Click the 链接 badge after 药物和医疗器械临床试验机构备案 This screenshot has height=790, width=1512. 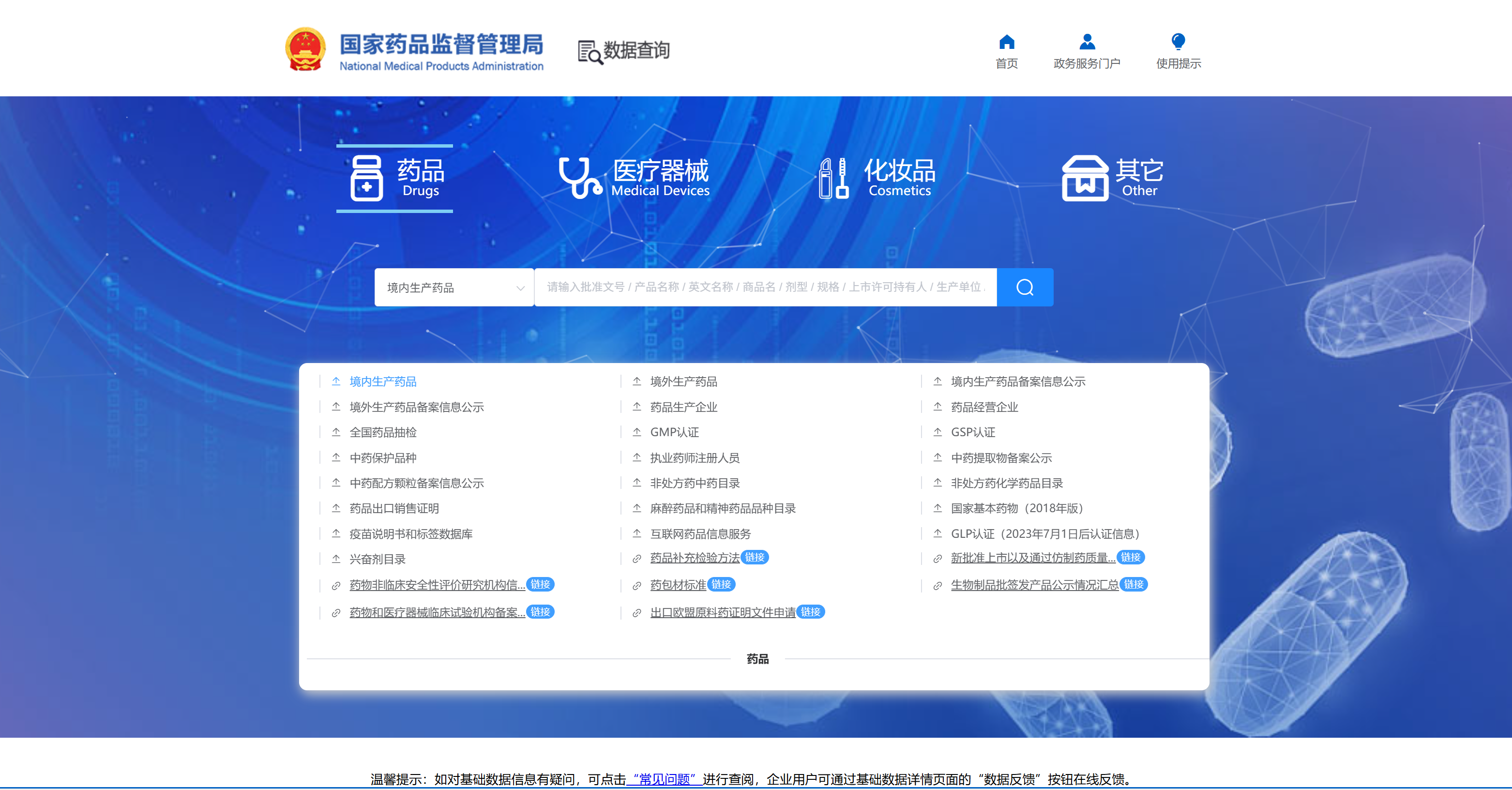coord(540,612)
